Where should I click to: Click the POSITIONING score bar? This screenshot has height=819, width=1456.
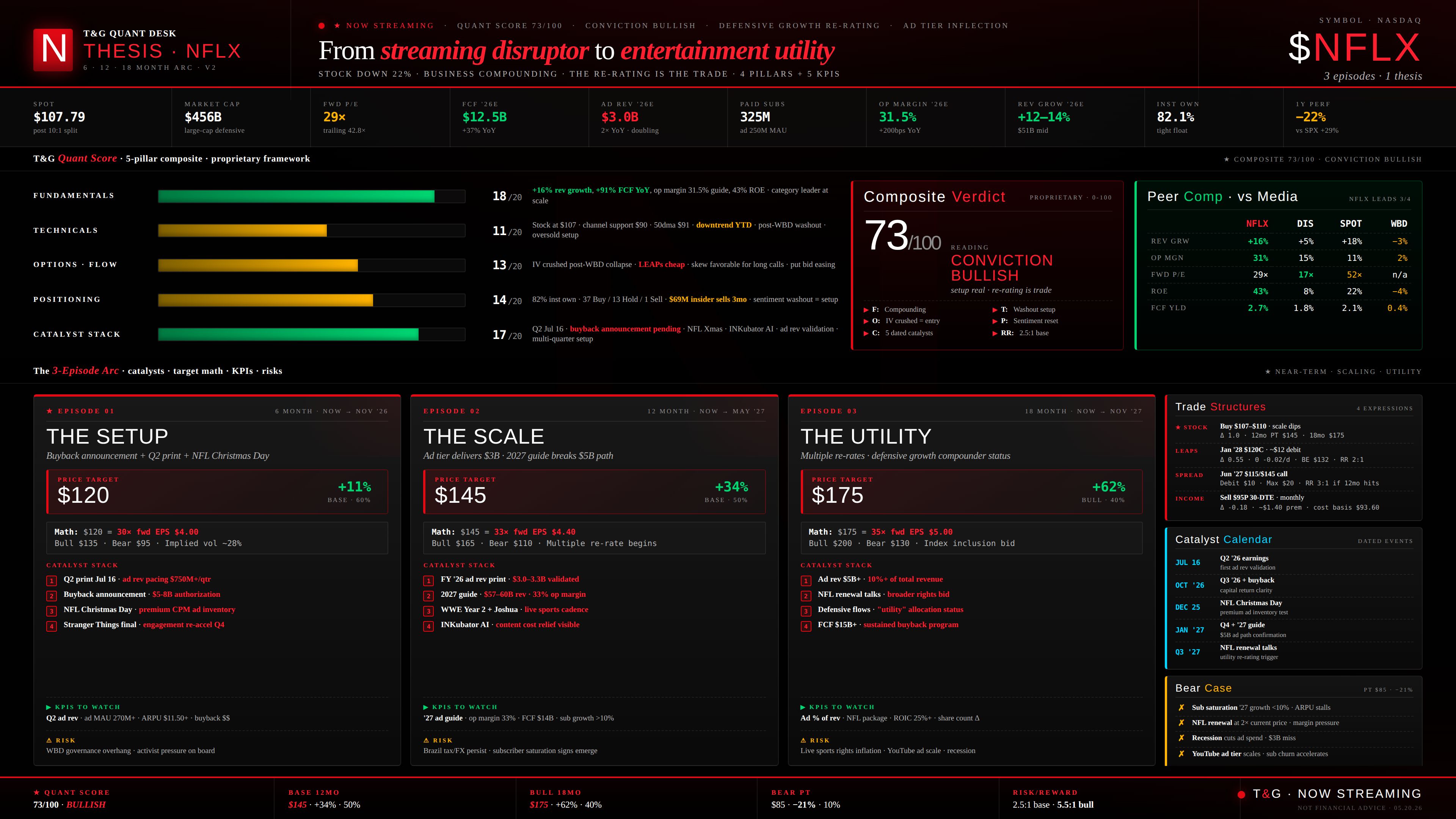(311, 300)
